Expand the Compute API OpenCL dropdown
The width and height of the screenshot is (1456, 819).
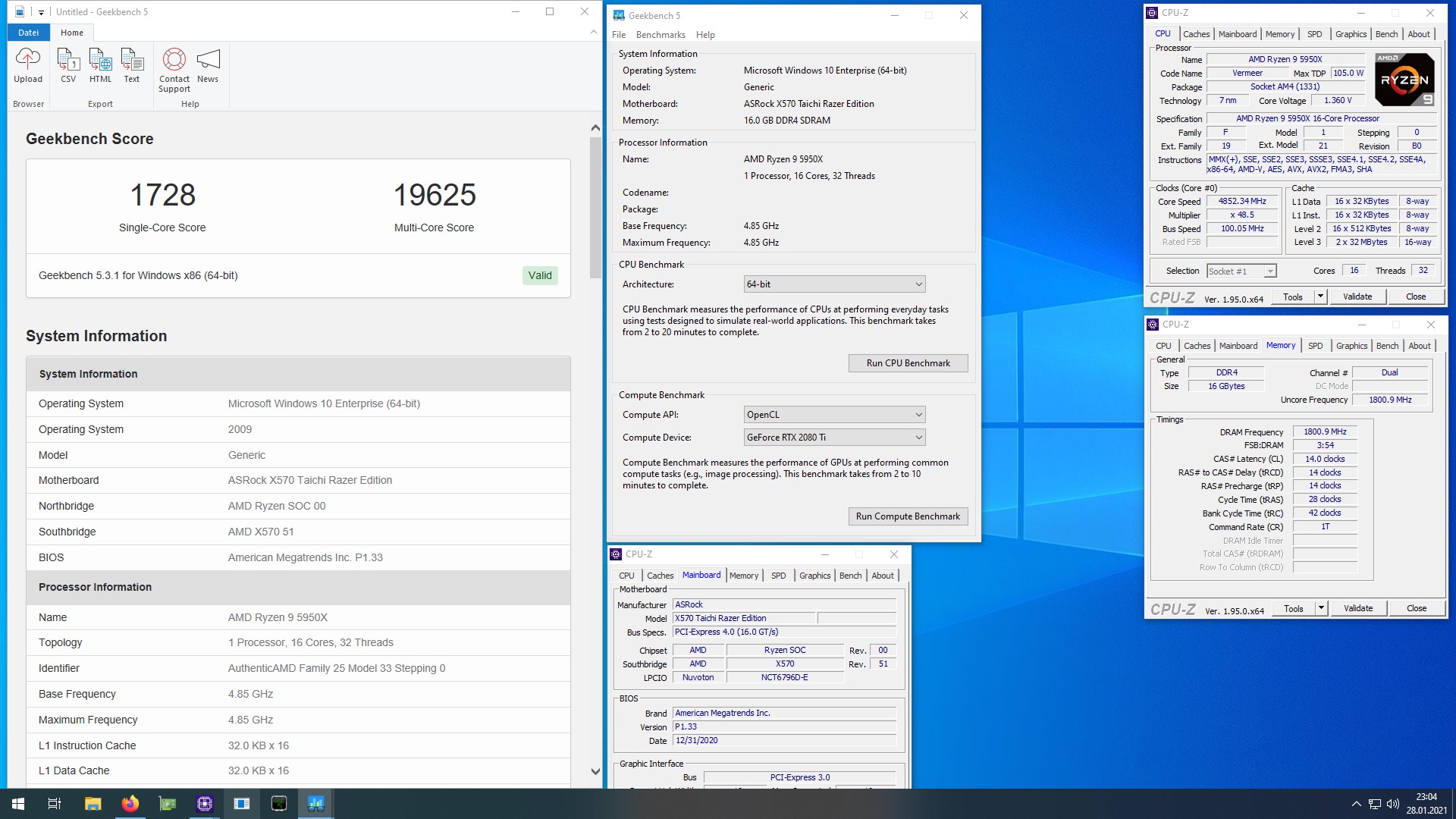[x=834, y=415]
